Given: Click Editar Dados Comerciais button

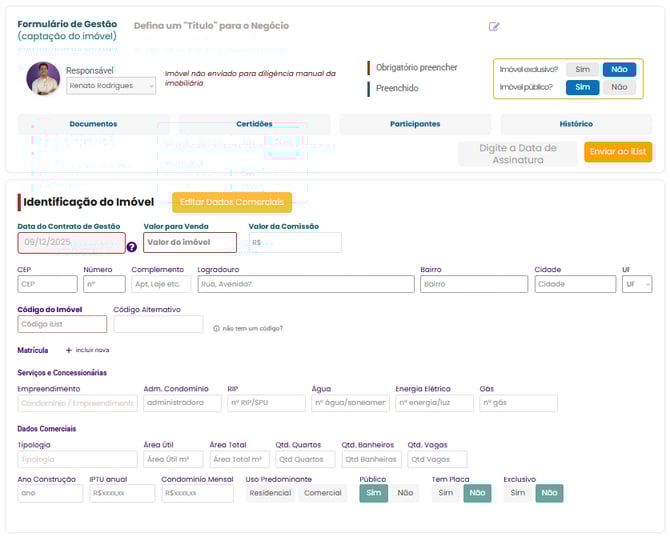Looking at the screenshot, I should [x=232, y=202].
